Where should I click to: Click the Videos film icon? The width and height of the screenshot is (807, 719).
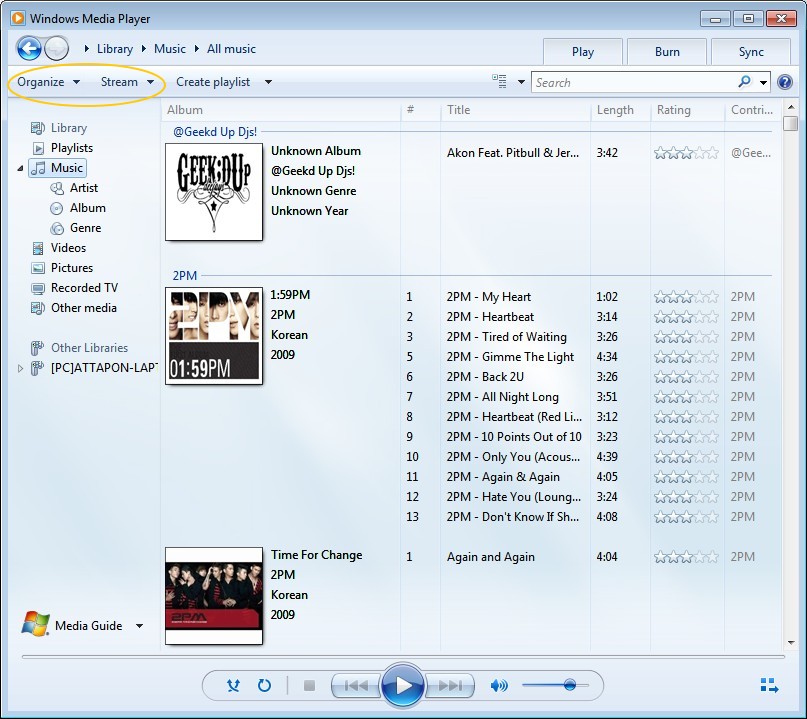pos(38,248)
